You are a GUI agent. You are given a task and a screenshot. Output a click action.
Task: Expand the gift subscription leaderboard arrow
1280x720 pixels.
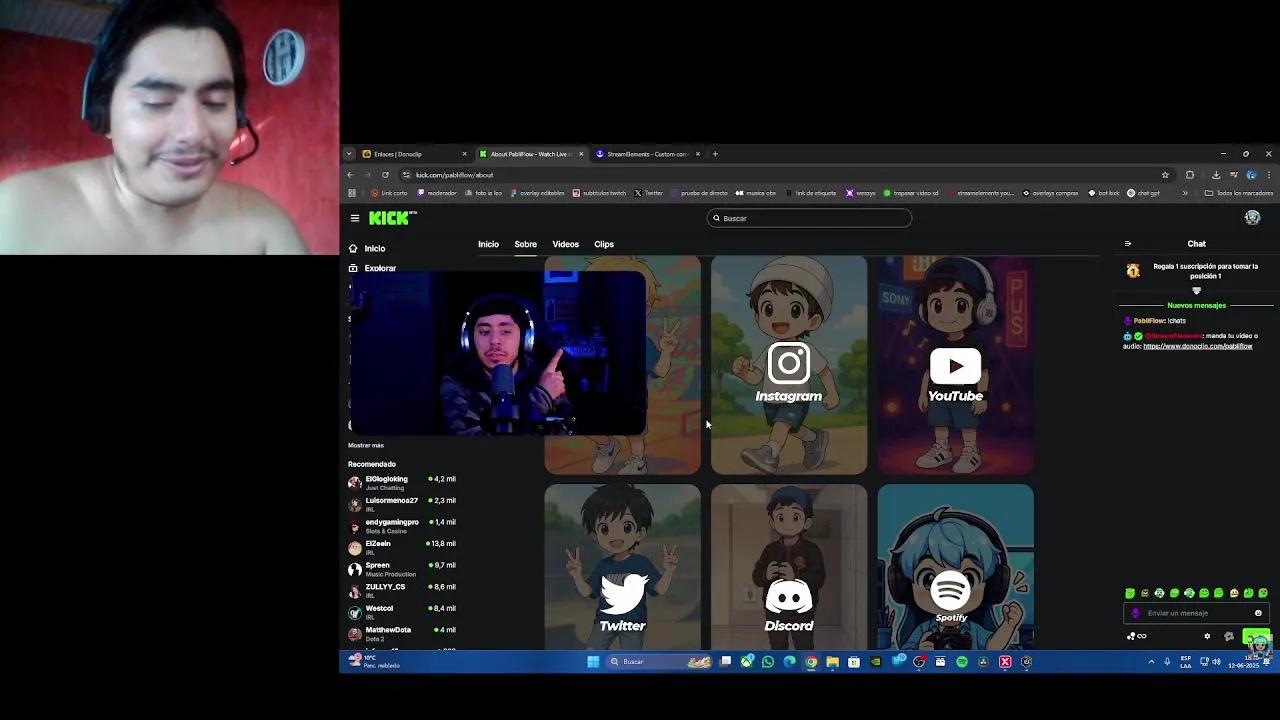click(x=1196, y=291)
